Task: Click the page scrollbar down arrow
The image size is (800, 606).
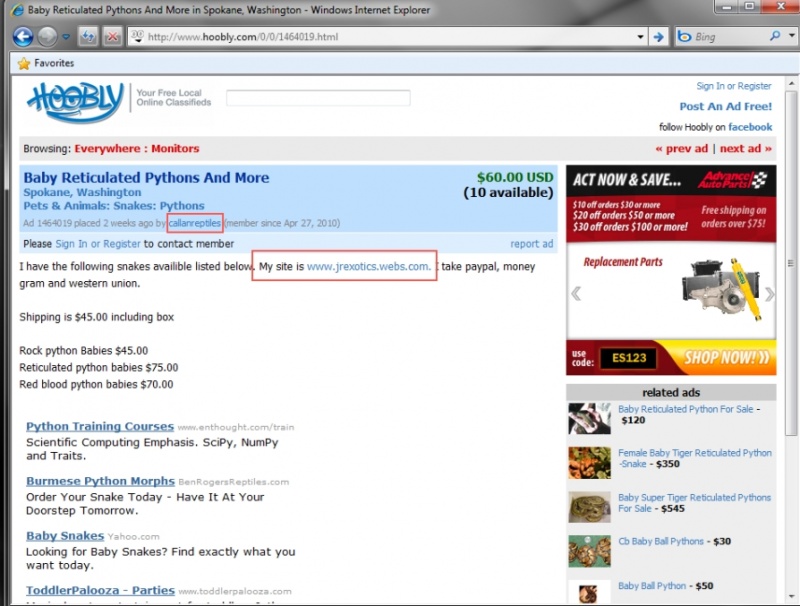Action: click(791, 596)
